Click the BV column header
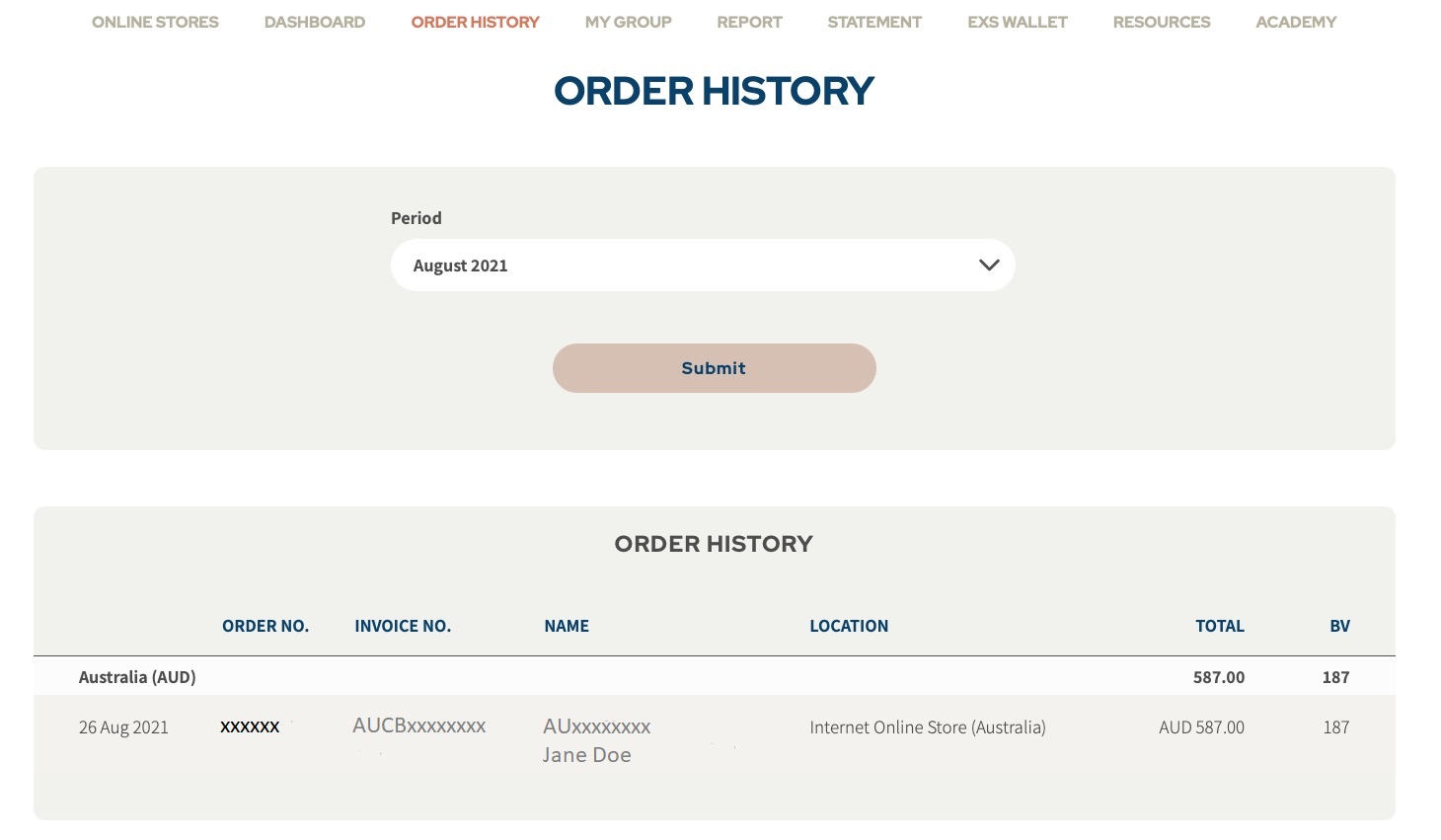Image resolution: width=1441 pixels, height=840 pixels. (1339, 626)
